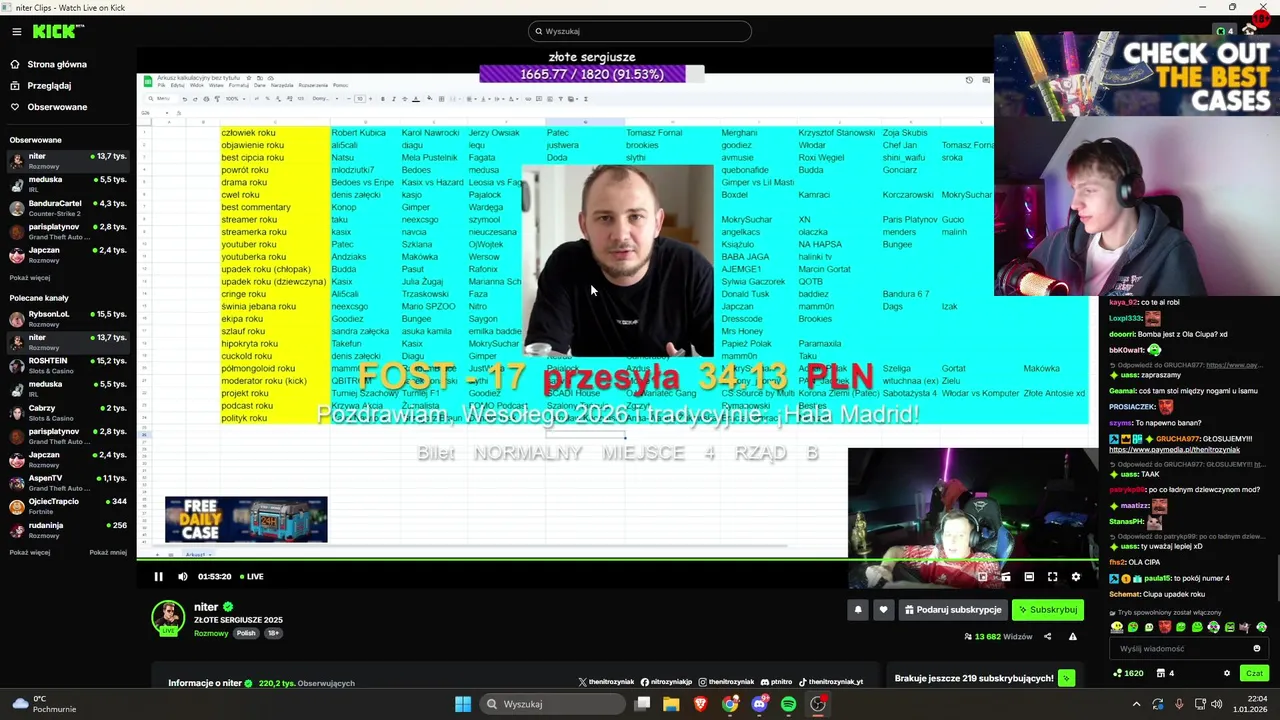Open rudaninja channel in recommended list
The width and height of the screenshot is (1280, 720).
click(67, 529)
